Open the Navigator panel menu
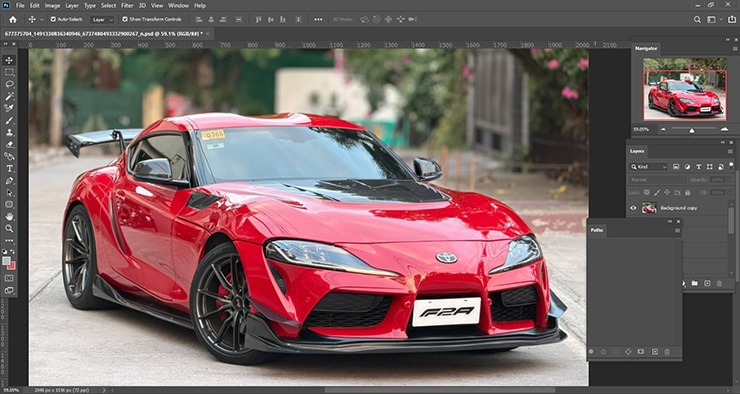740x394 pixels. tap(735, 48)
